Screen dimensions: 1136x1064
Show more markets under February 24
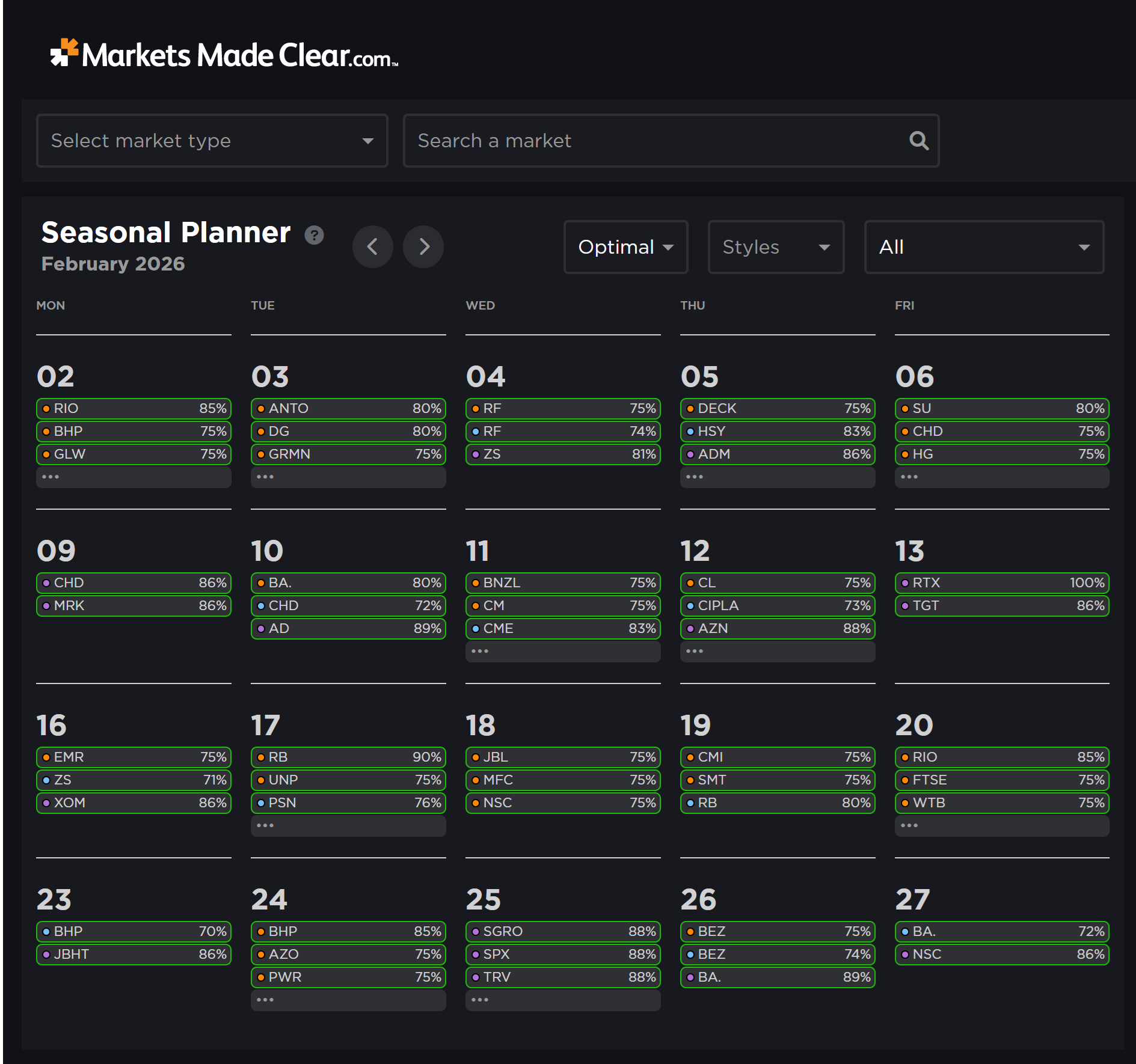coord(348,999)
